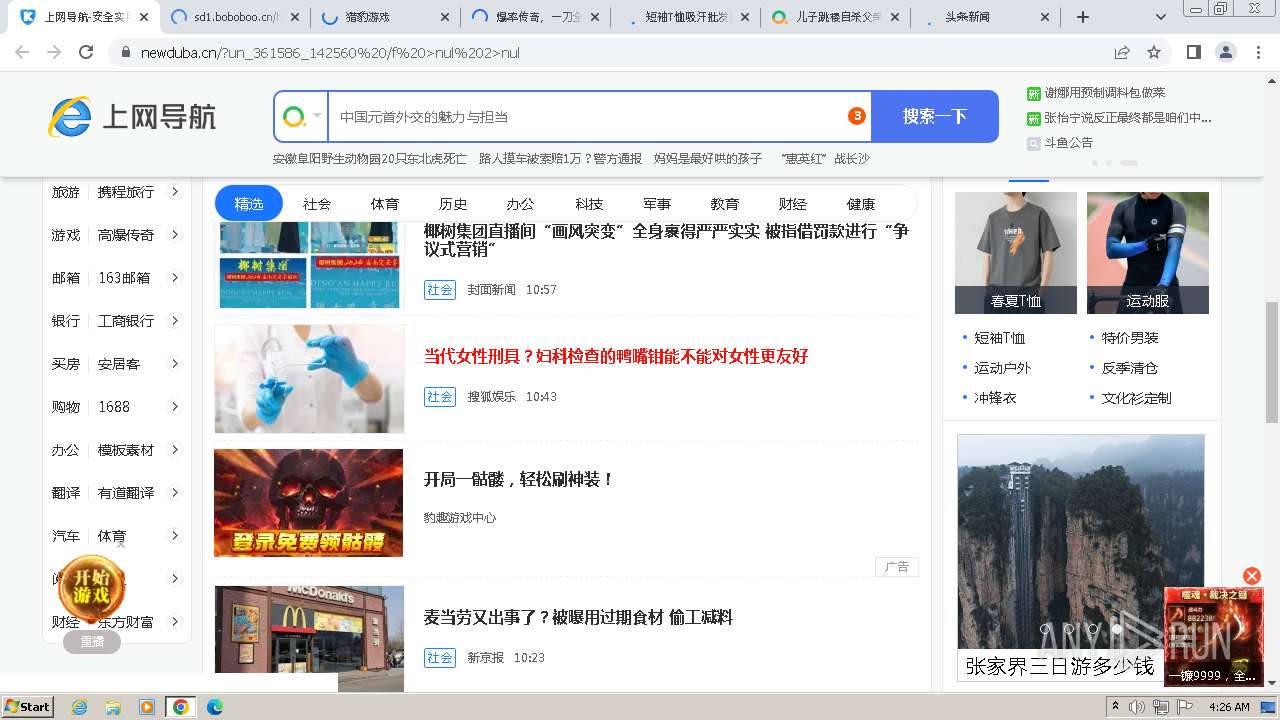Open the browser side panel icon

[x=1193, y=52]
